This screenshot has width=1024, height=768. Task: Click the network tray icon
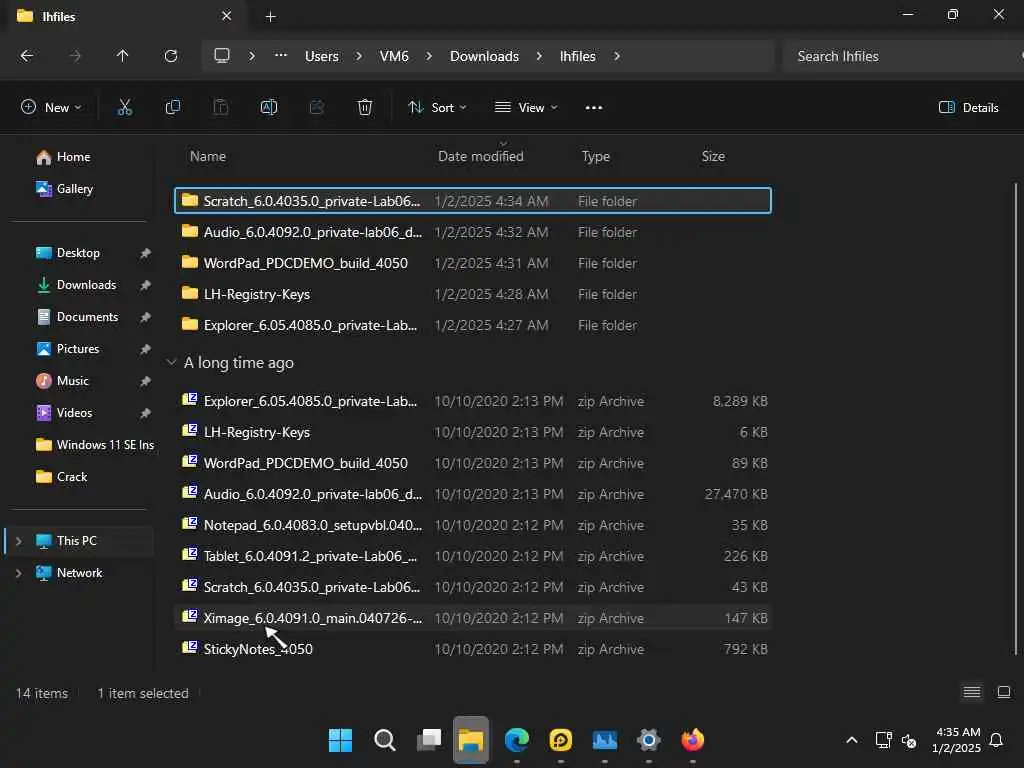click(883, 740)
